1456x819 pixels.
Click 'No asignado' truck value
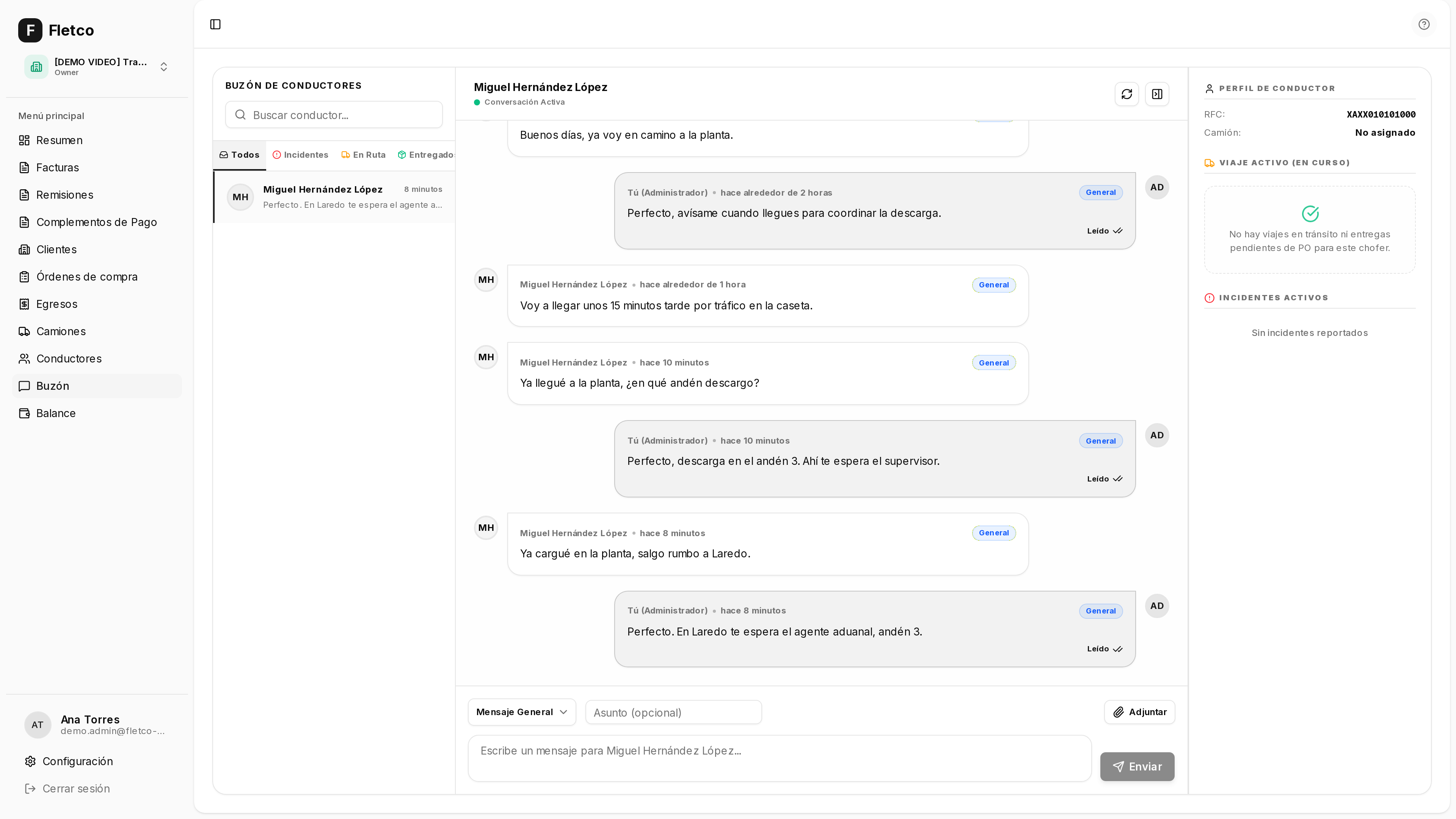click(1385, 133)
